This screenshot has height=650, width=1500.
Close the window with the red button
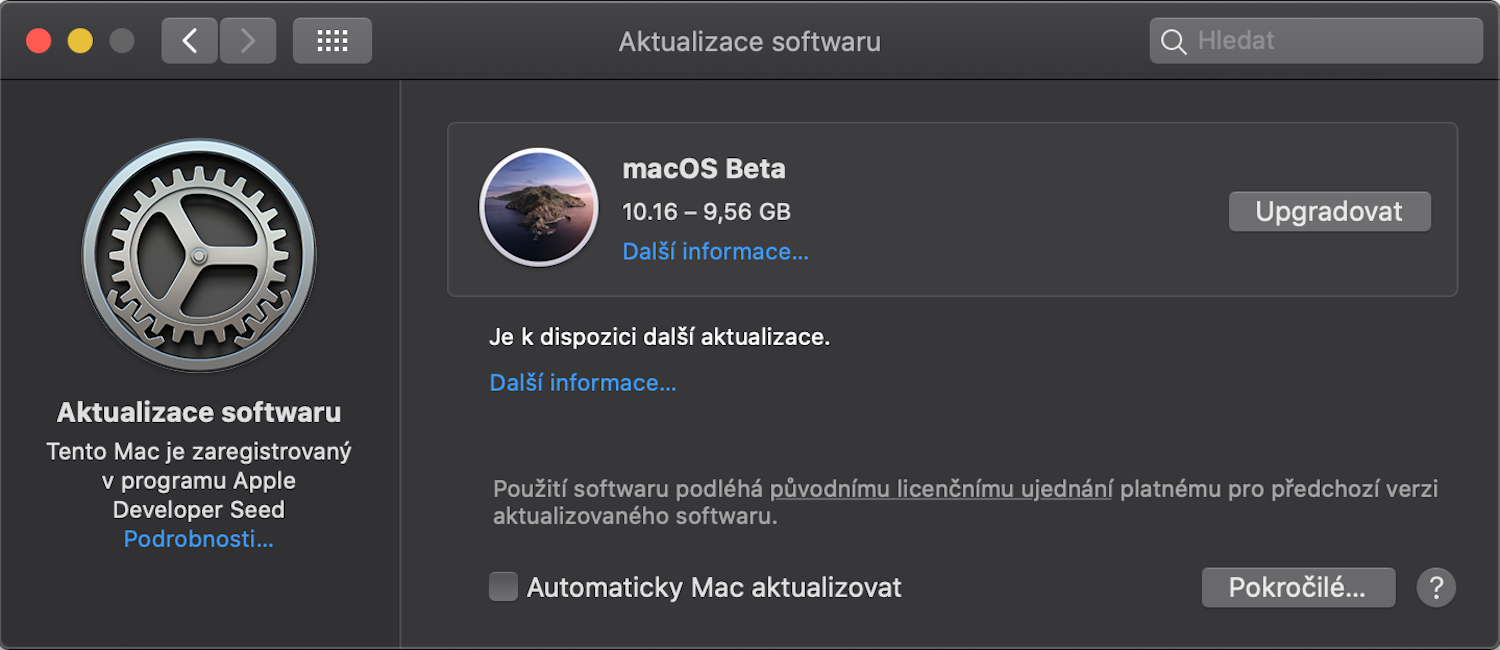point(38,41)
